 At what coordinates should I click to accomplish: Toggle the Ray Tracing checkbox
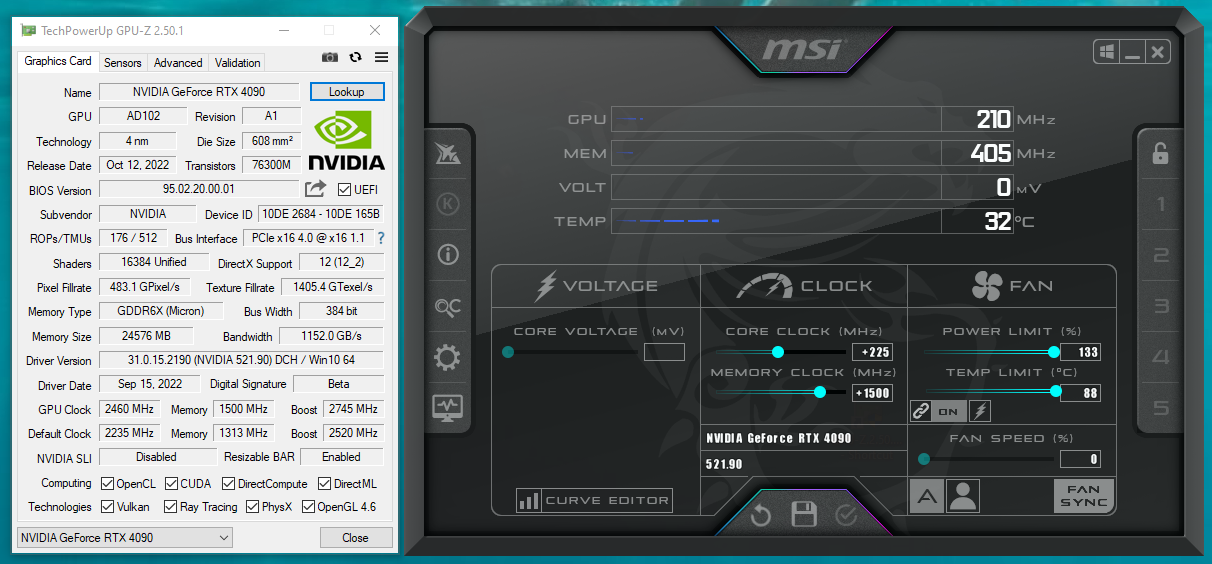[170, 507]
